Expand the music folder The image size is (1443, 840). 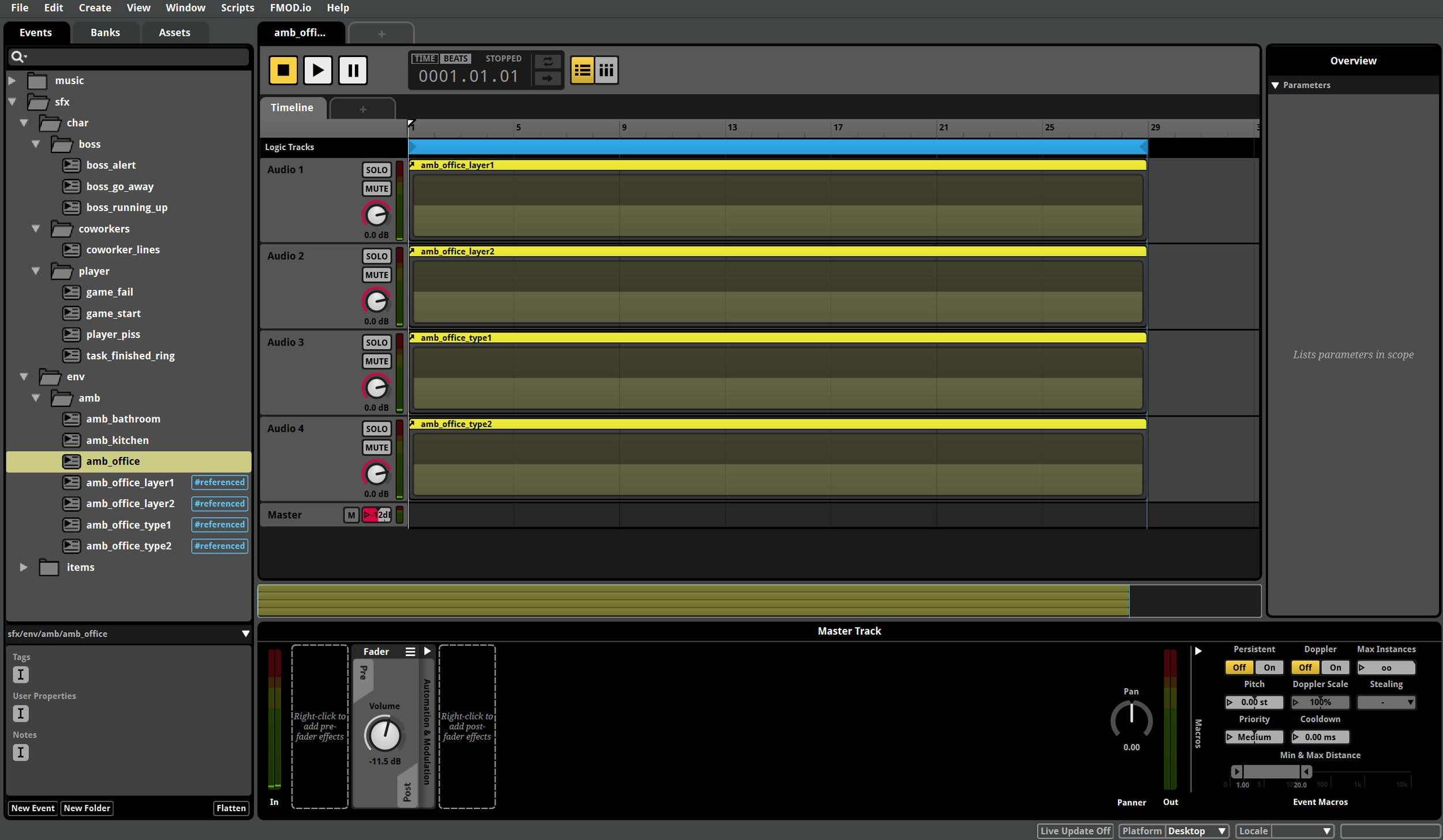tap(12, 81)
